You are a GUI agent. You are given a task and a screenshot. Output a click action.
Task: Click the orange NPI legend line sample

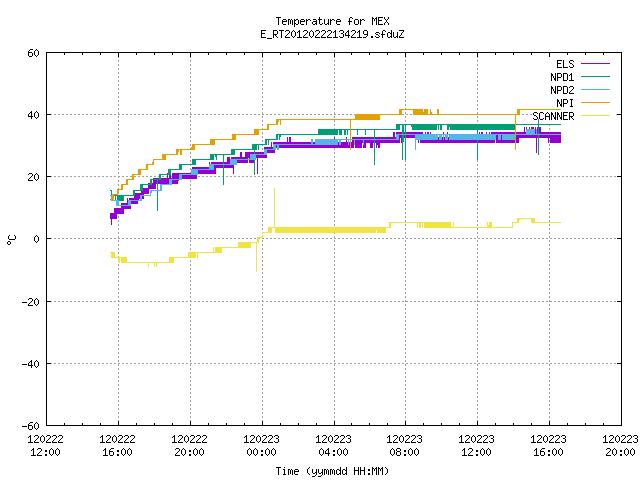pos(595,102)
